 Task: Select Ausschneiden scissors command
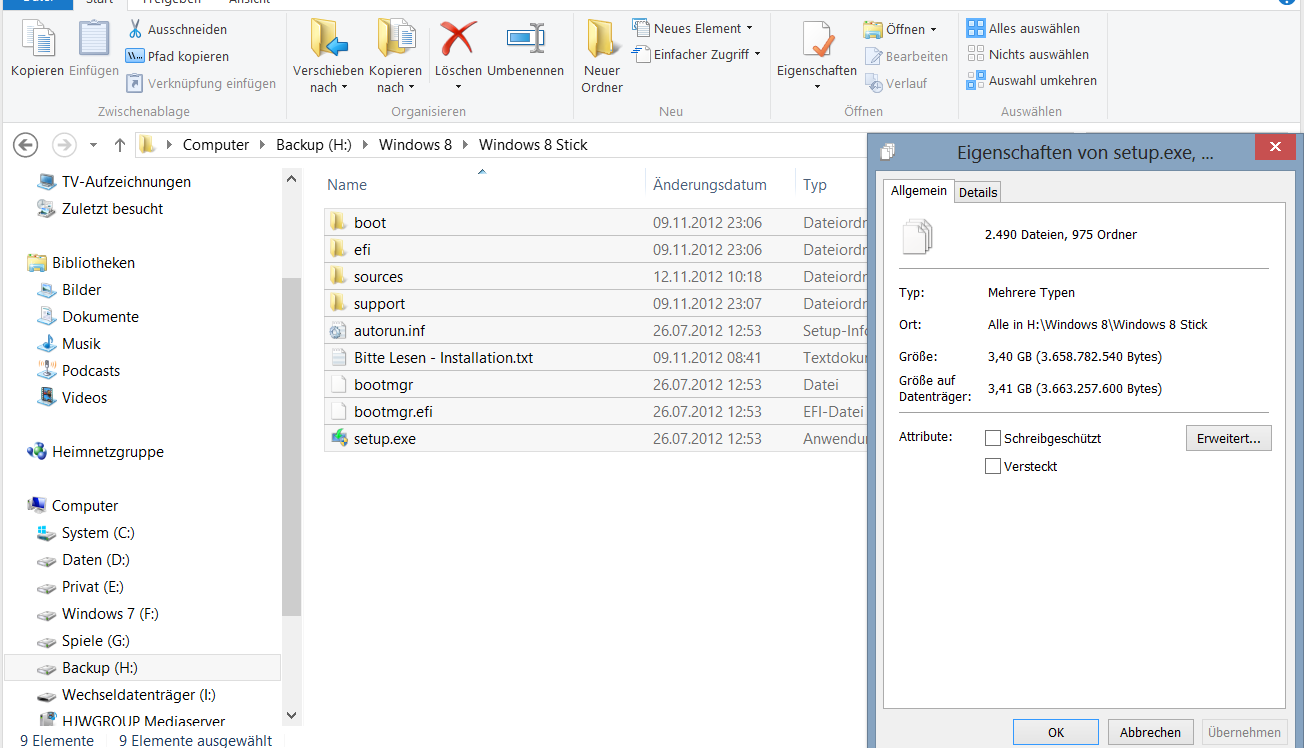[176, 30]
